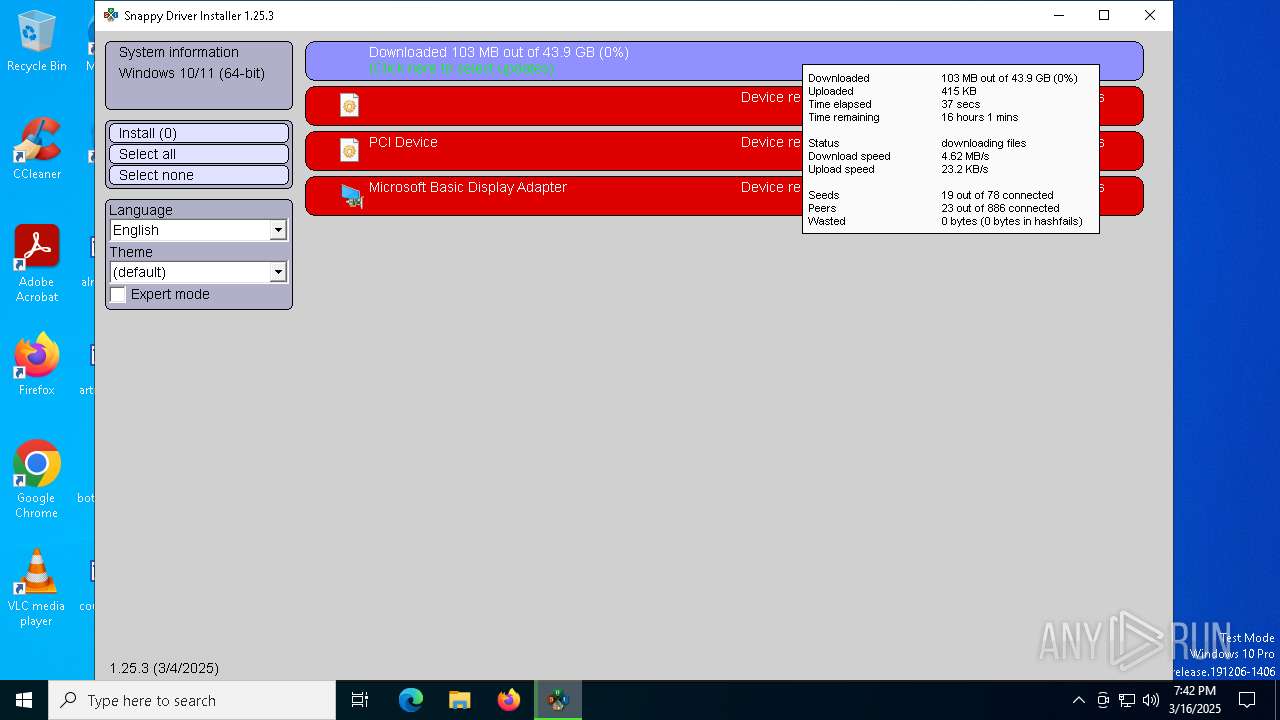The height and width of the screenshot is (720, 1280).
Task: Click the volume tray icon
Action: click(x=1151, y=700)
